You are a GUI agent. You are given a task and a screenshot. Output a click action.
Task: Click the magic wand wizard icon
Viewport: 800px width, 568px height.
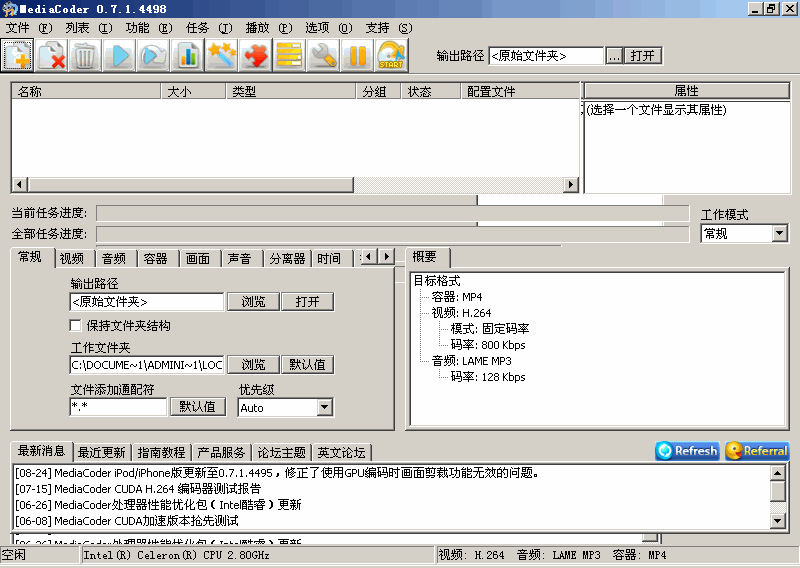(x=221, y=55)
